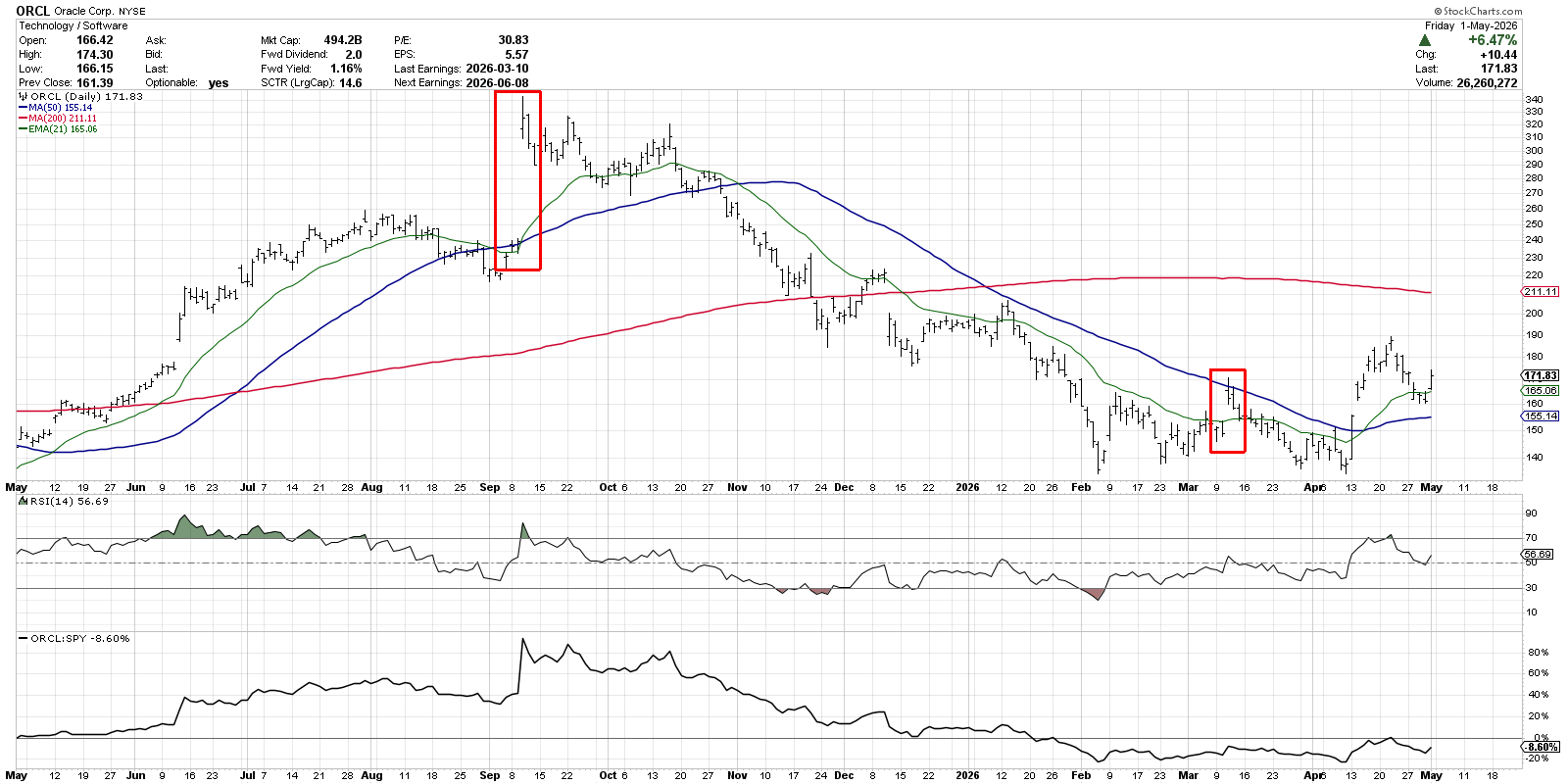
Task: Click the 80% label on ORCL:SPY axis
Action: point(1538,653)
